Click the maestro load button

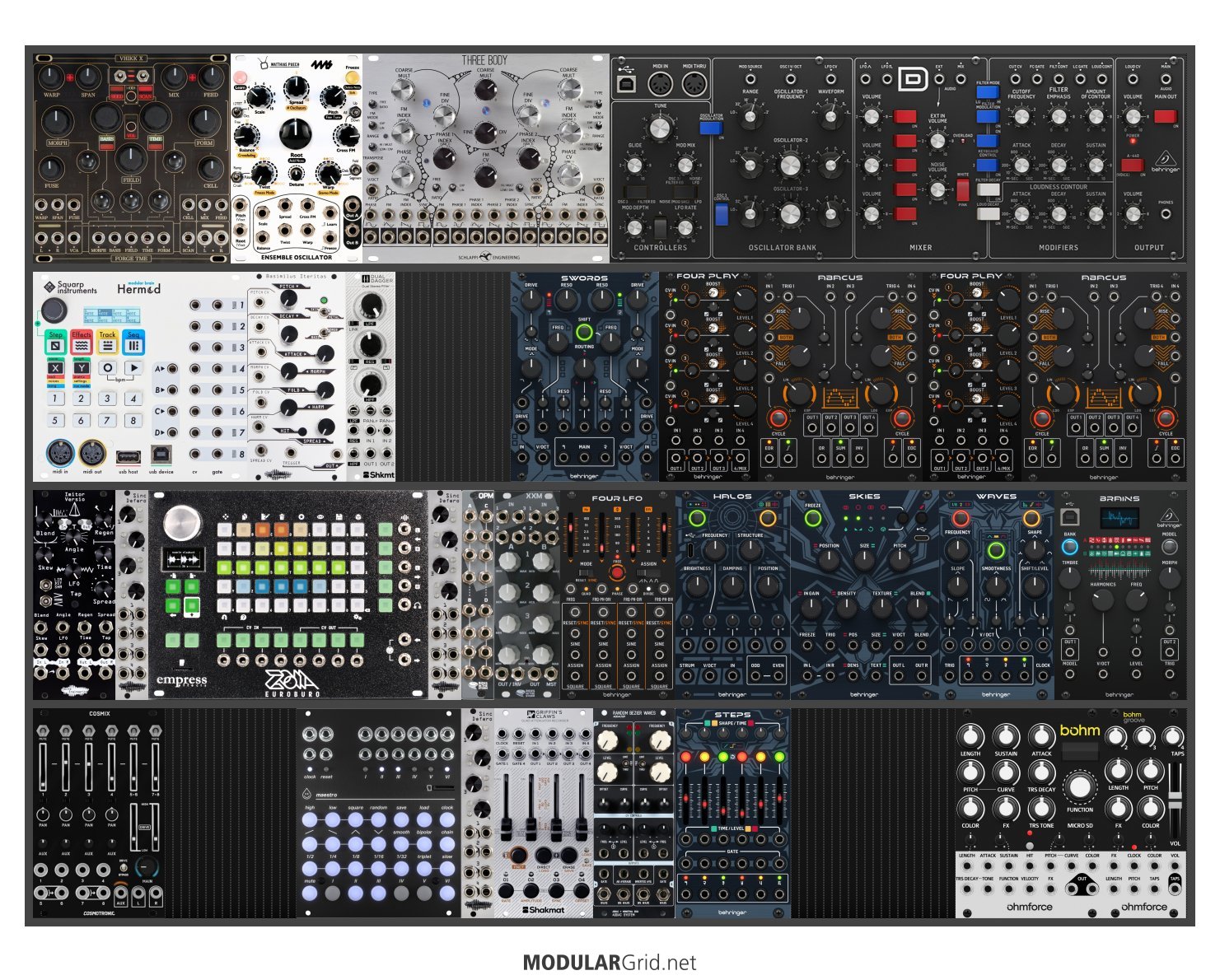[x=424, y=819]
